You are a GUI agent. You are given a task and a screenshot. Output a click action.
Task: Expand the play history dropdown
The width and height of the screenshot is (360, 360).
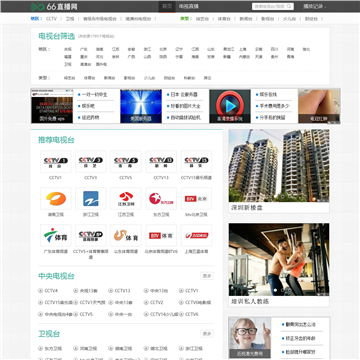(315, 6)
